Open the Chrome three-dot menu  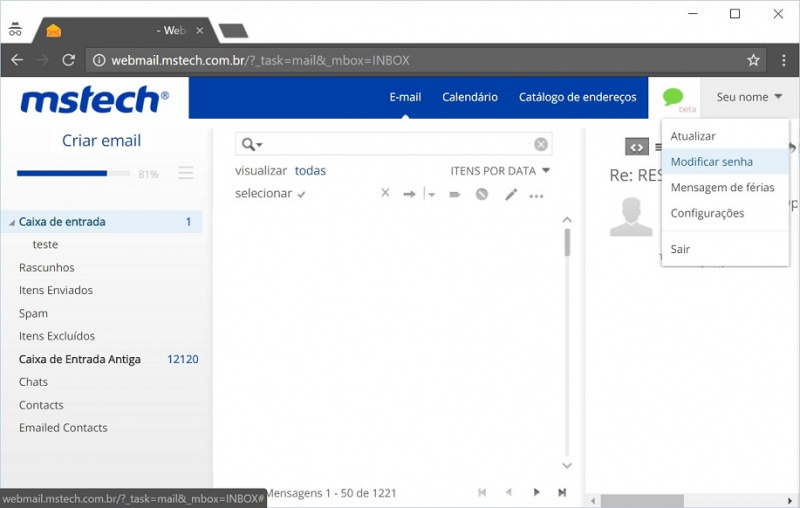pos(784,60)
